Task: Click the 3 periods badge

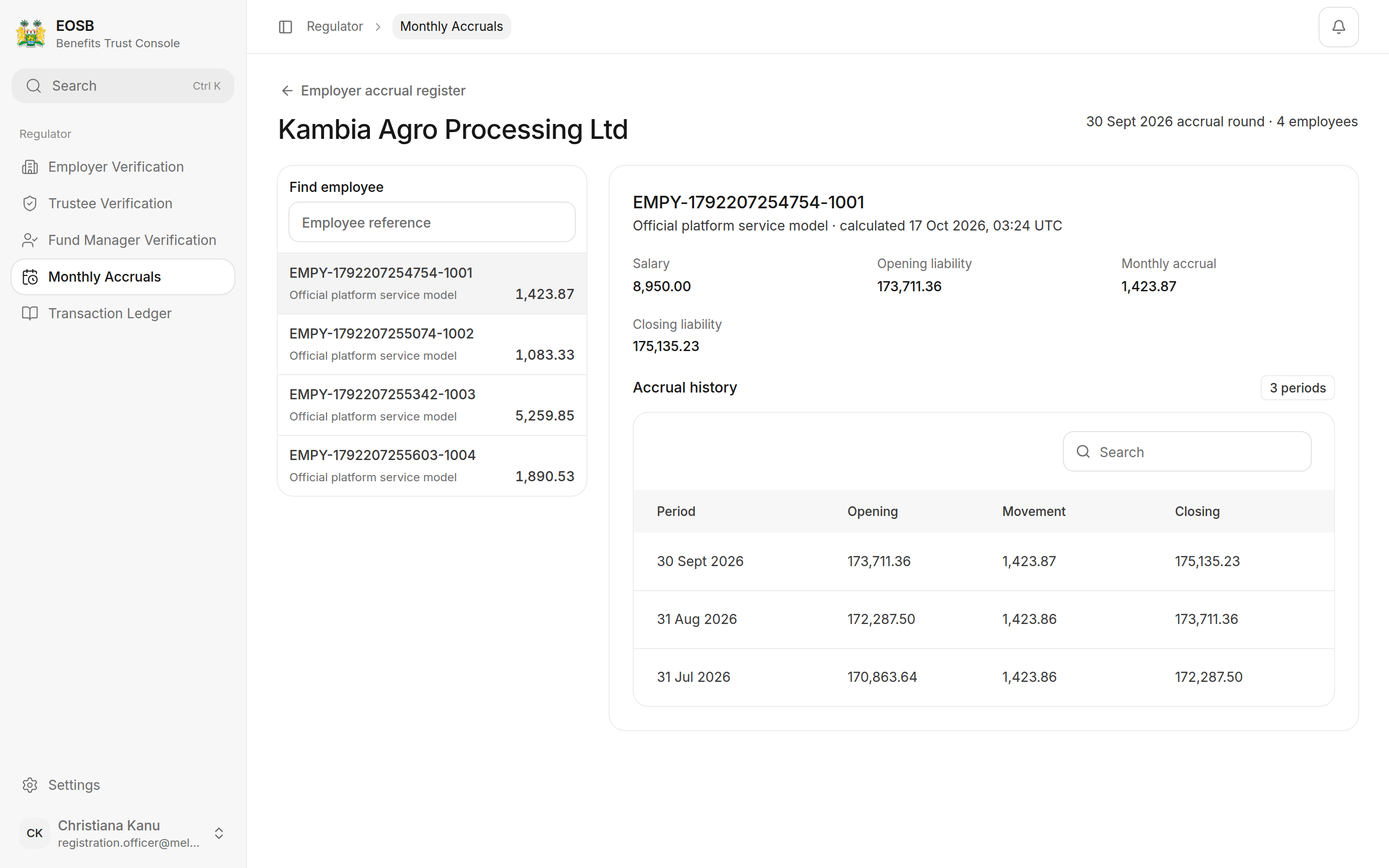Action: 1297,388
